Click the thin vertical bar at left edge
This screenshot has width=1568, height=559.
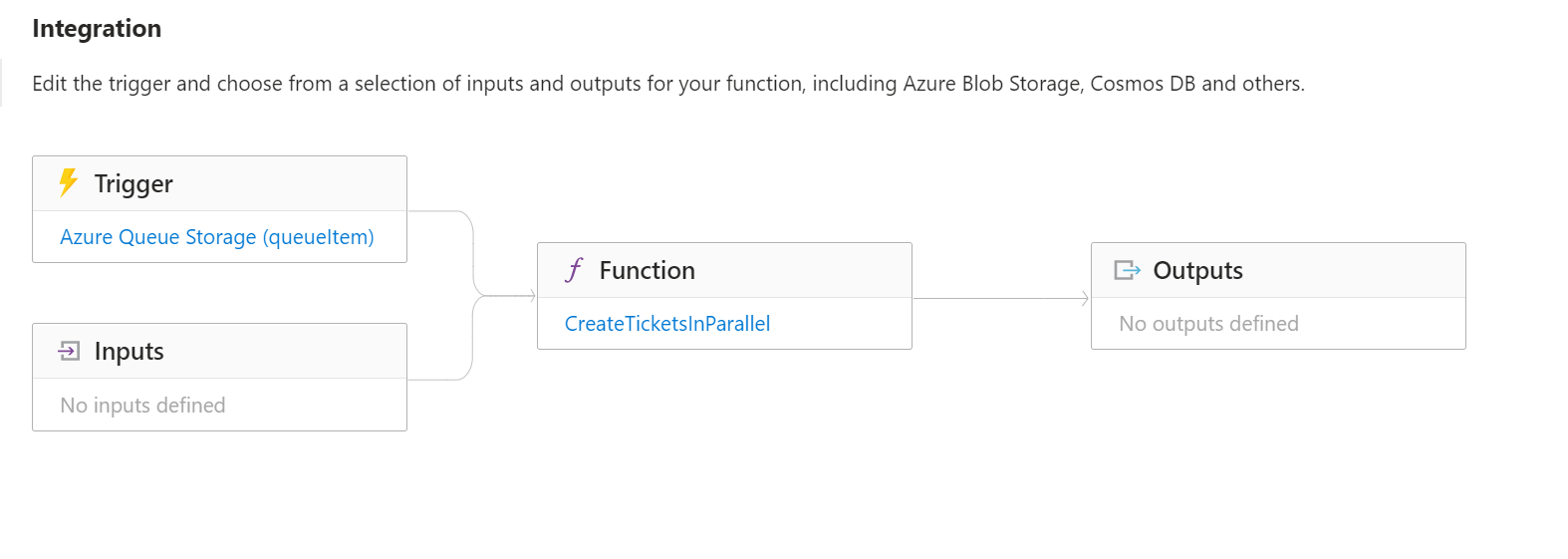pos(1,83)
